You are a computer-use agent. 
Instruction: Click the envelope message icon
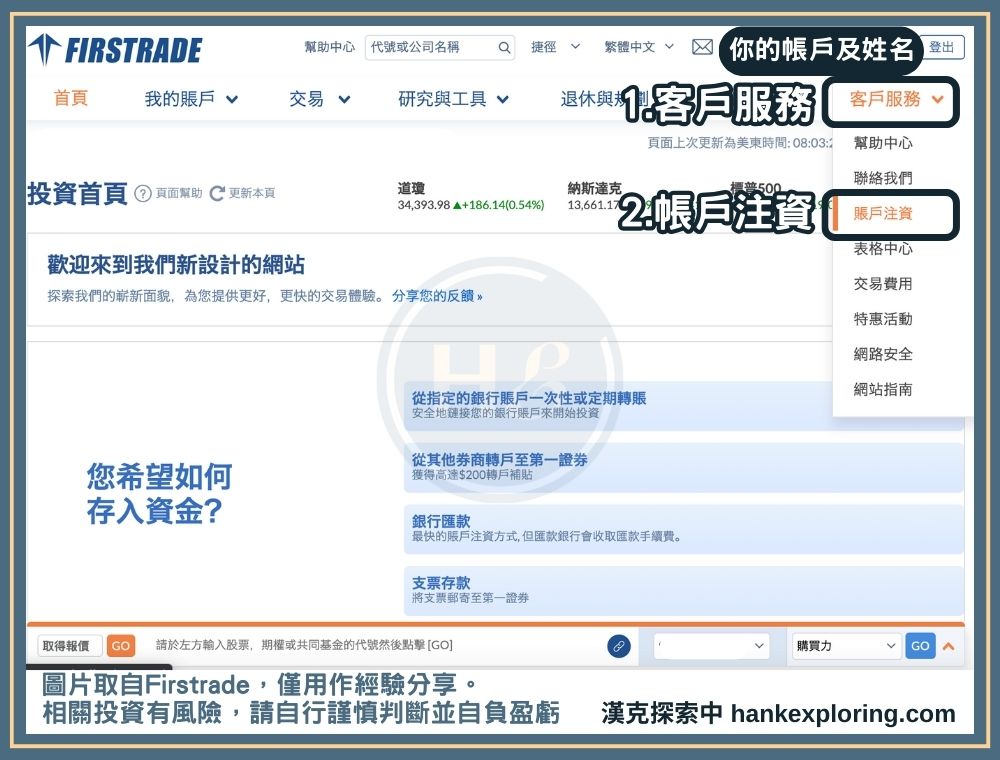[703, 46]
